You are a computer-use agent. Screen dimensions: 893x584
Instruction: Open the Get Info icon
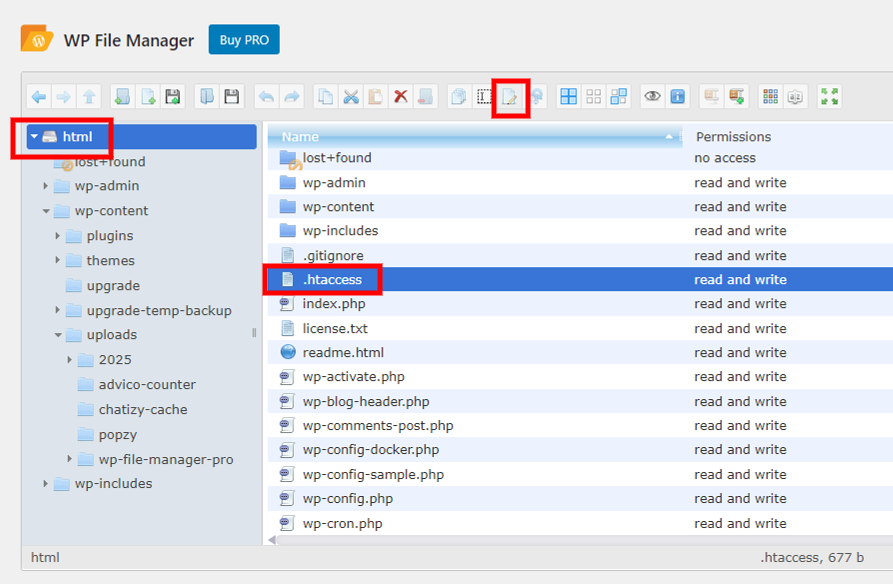(x=678, y=97)
